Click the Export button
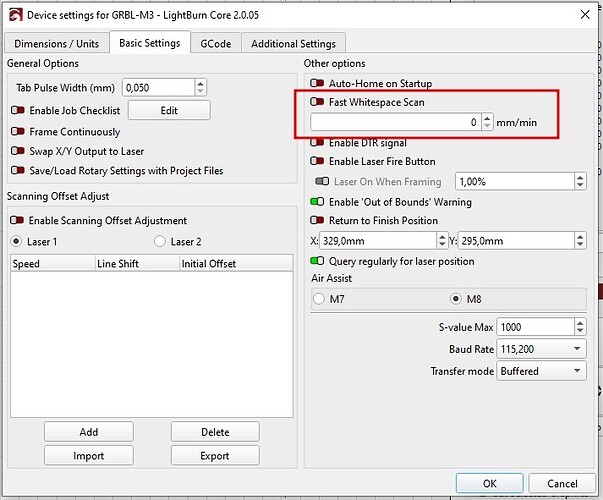This screenshot has height=500, width=603. click(215, 456)
